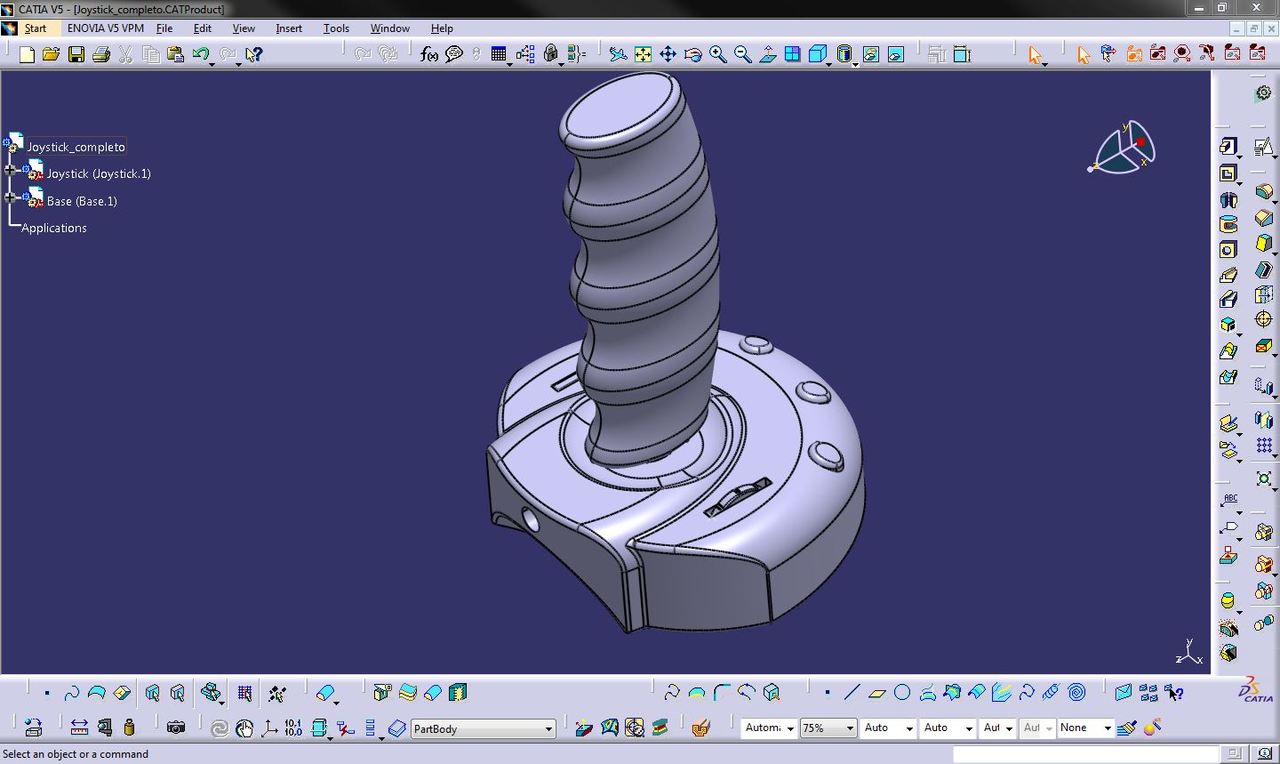Expand the view mode cylinder icon arrow

(856, 63)
